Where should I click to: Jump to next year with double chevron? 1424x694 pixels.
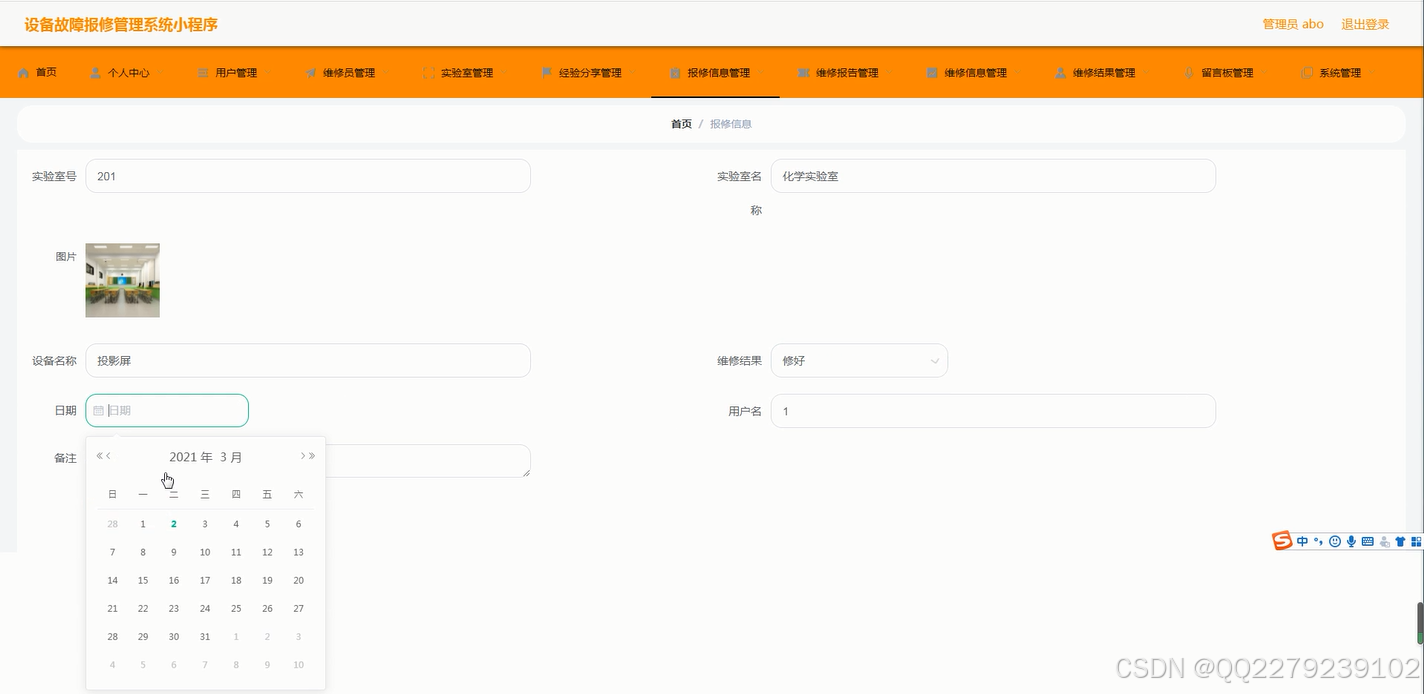[x=311, y=454]
